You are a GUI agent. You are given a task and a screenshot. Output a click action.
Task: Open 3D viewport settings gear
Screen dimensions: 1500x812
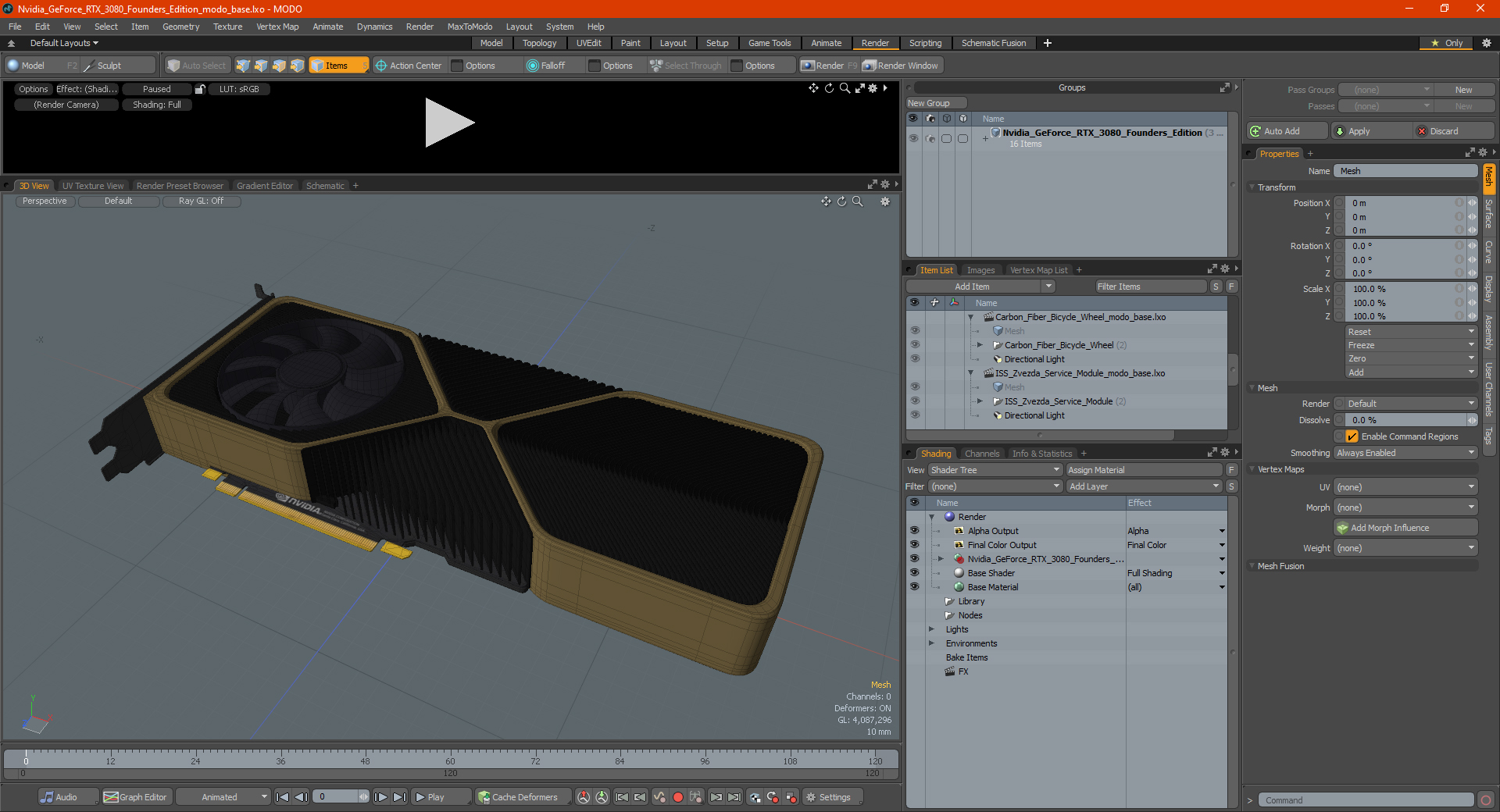(885, 201)
